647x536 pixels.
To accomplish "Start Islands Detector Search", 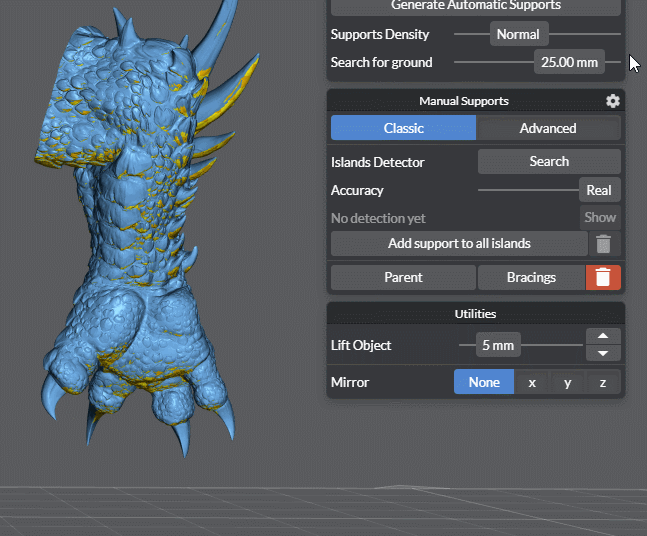I will coord(549,161).
